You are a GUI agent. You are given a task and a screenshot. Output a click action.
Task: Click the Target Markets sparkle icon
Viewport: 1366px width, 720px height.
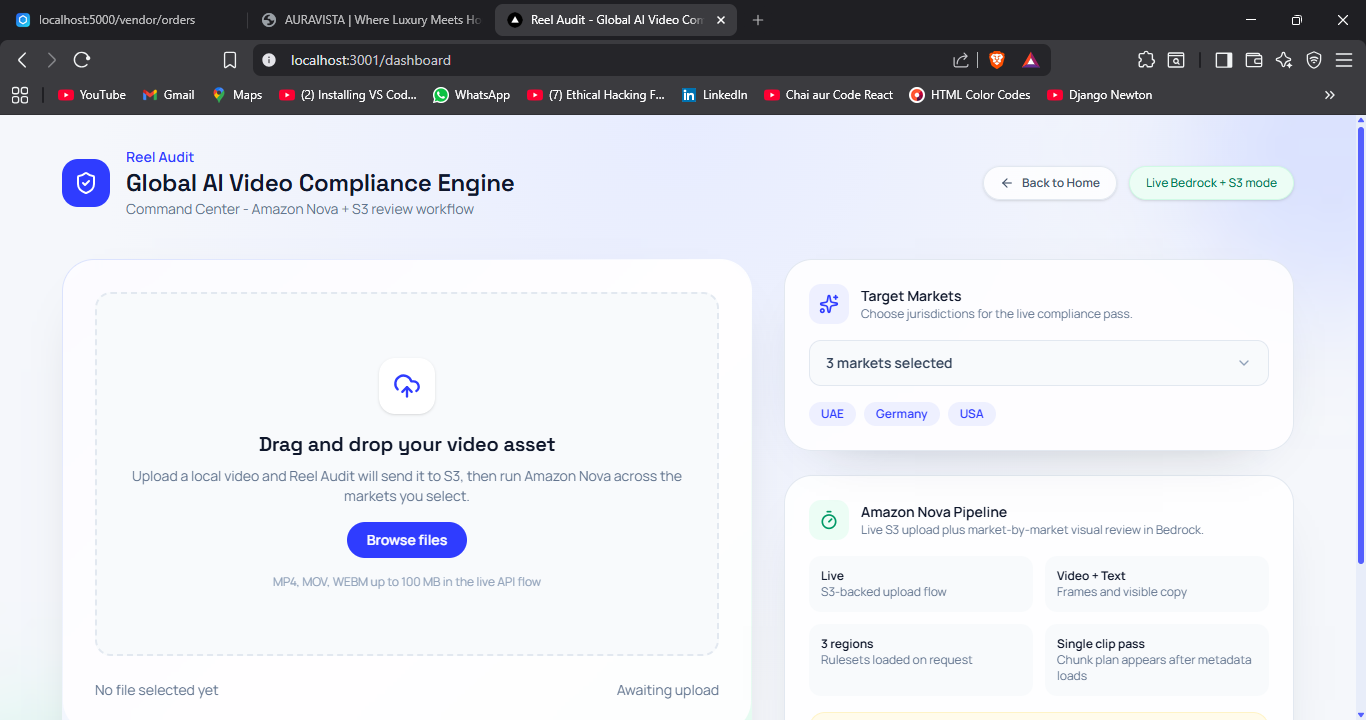pyautogui.click(x=829, y=304)
